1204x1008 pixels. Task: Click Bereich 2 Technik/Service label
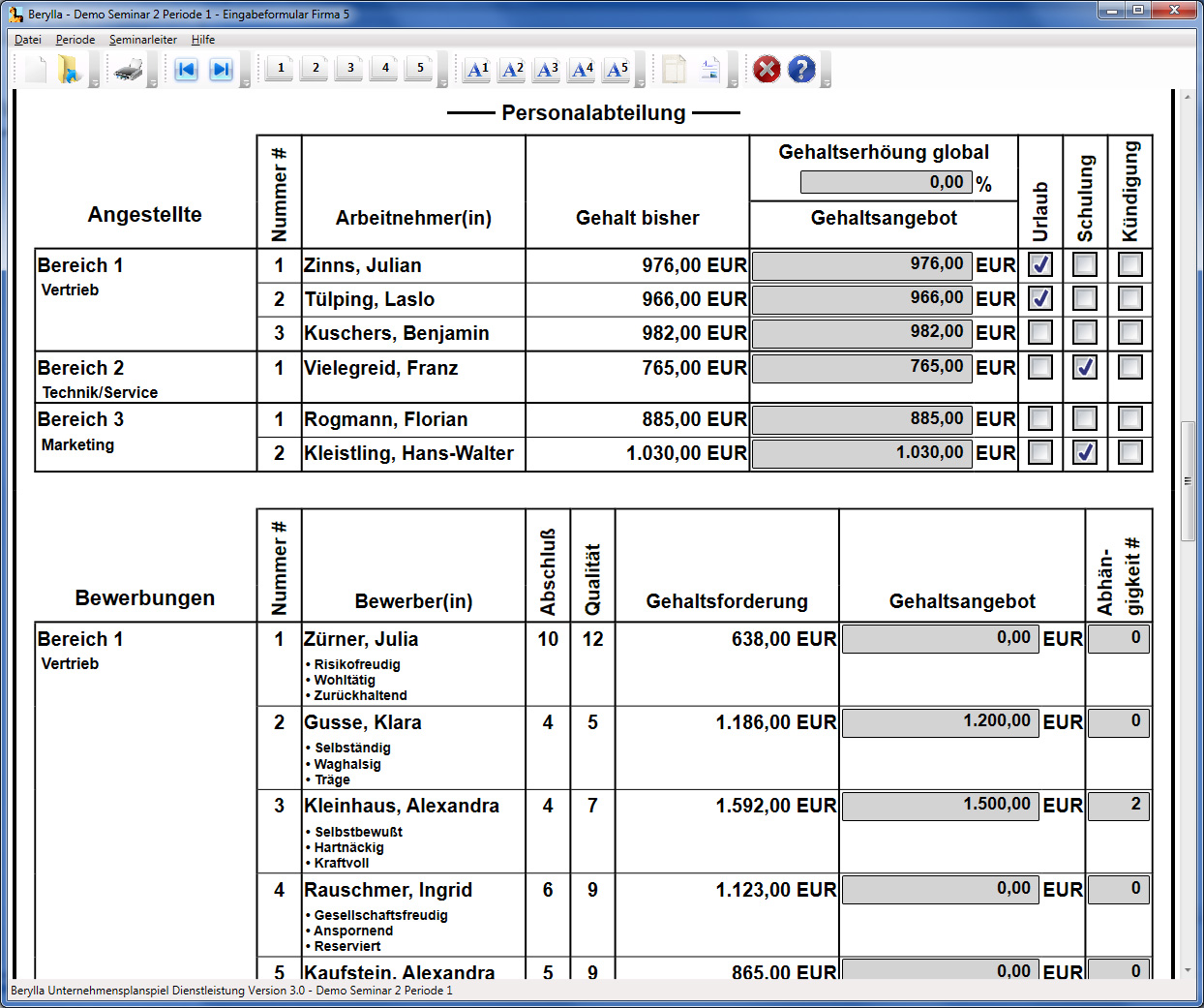point(98,379)
